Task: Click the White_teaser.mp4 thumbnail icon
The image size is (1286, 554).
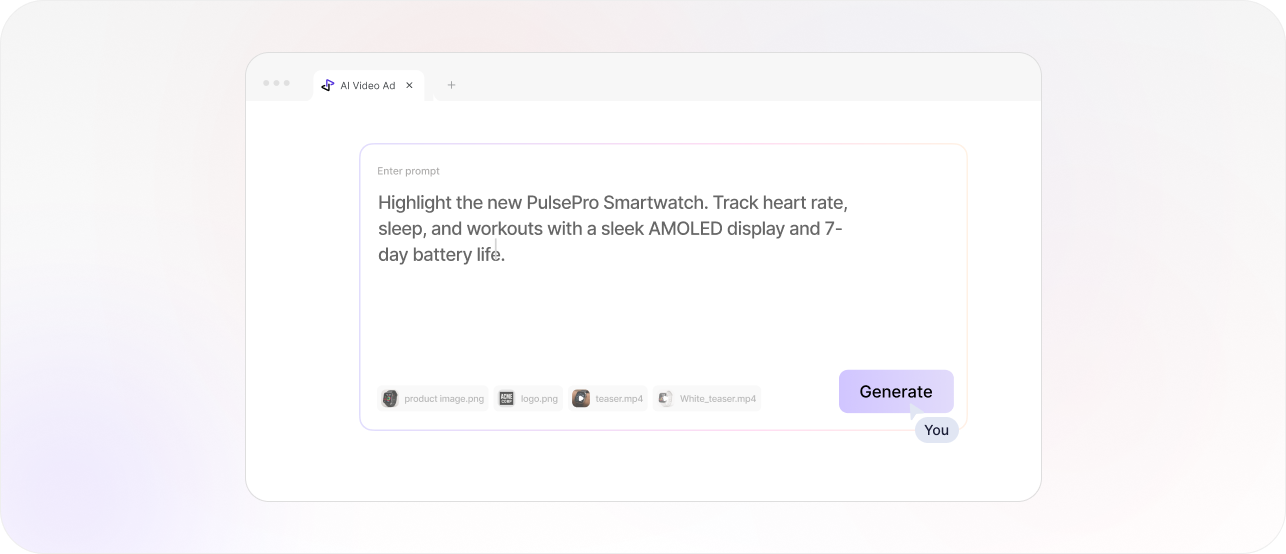Action: point(665,398)
